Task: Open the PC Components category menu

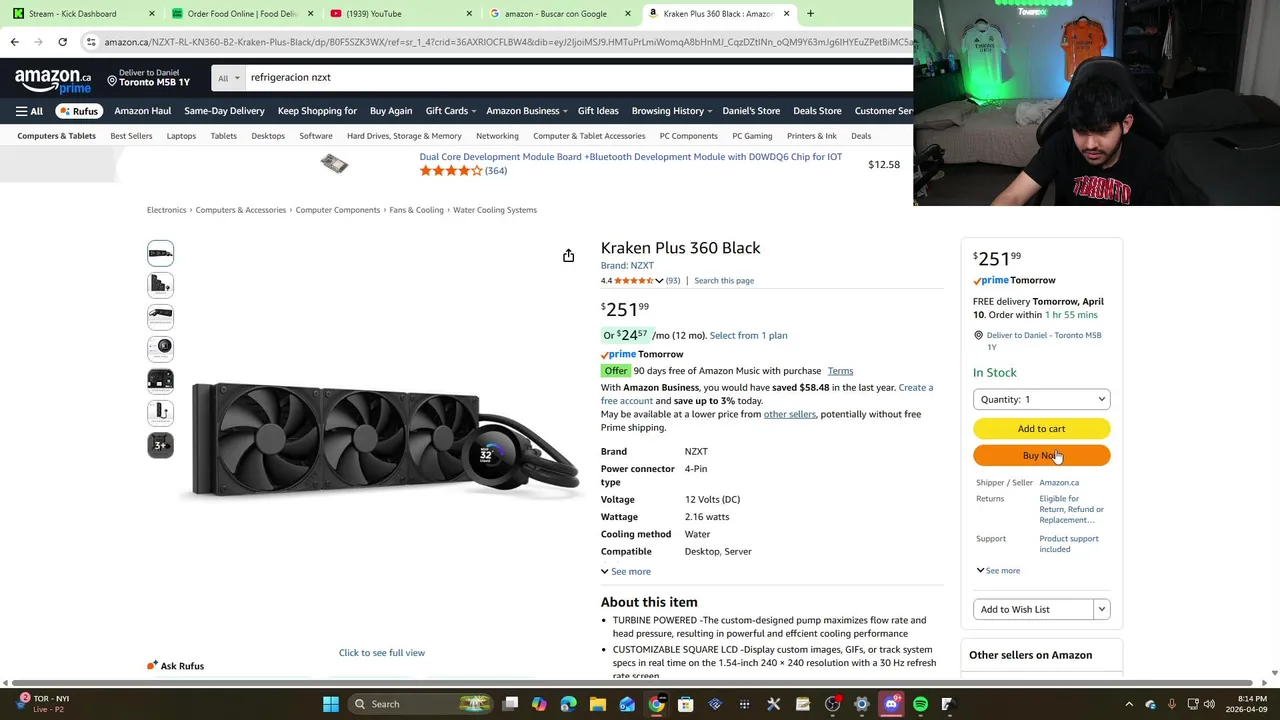Action: [x=688, y=136]
